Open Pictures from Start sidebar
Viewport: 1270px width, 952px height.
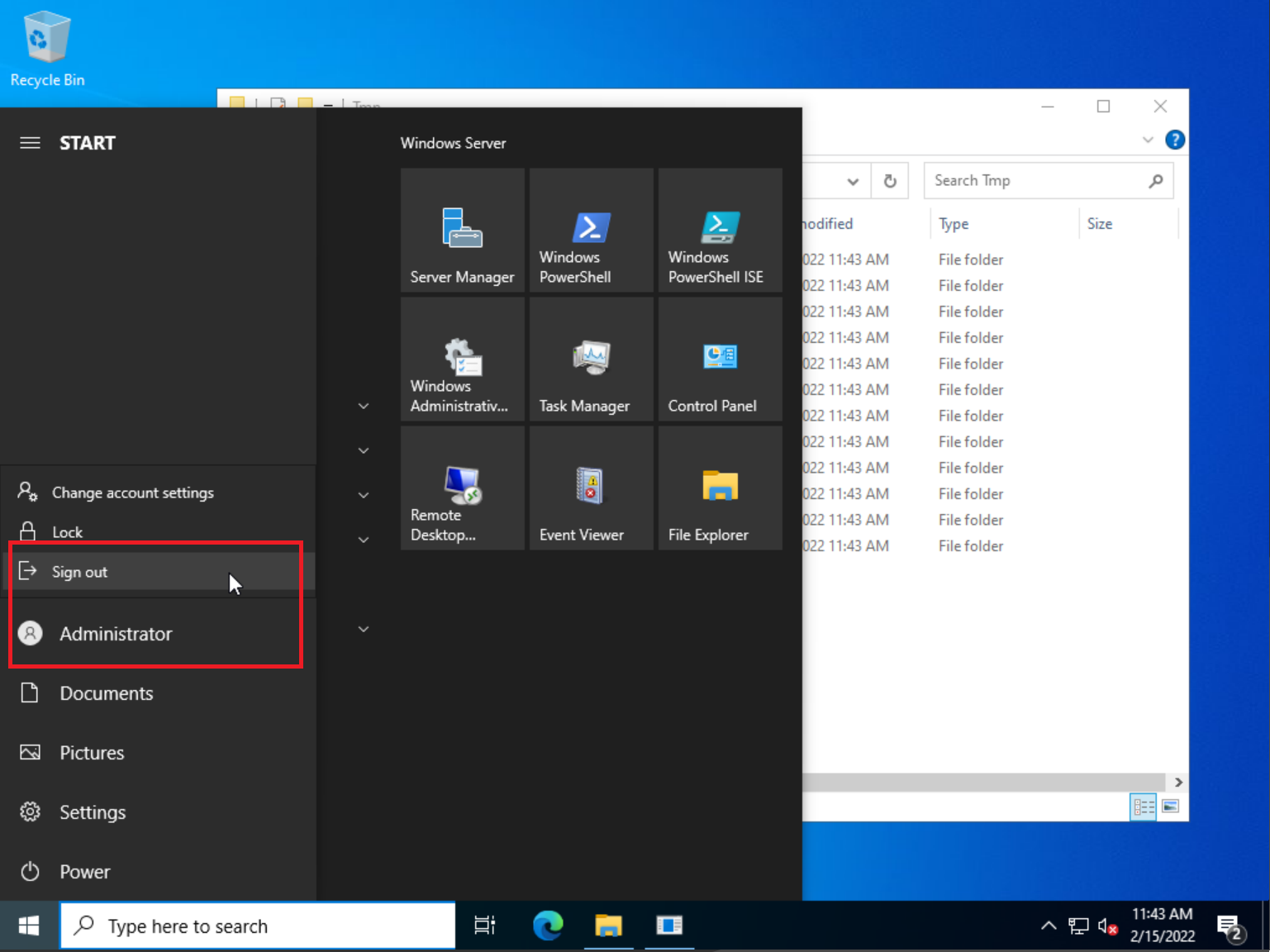tap(157, 753)
